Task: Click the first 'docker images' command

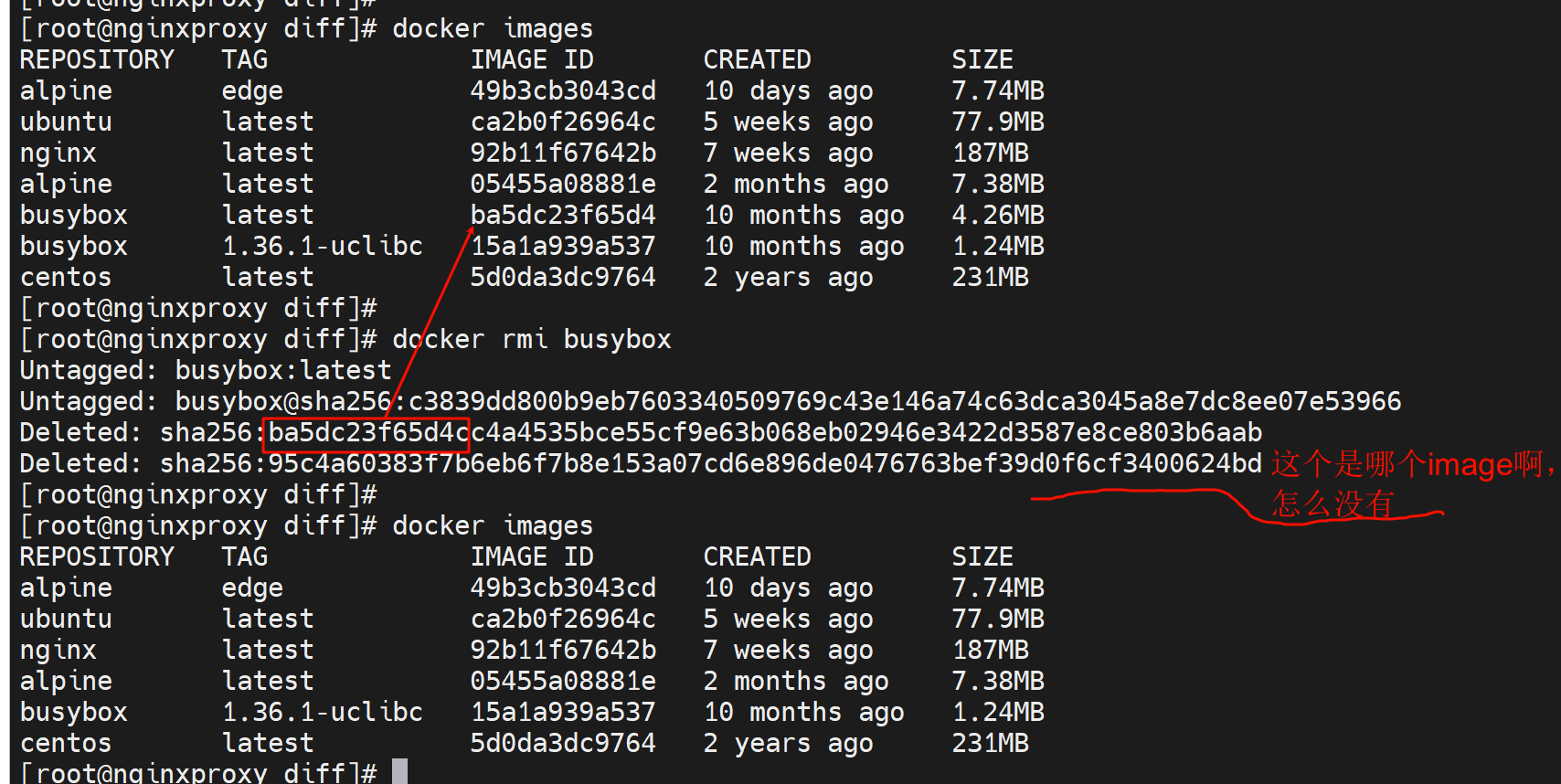Action: pyautogui.click(x=493, y=29)
